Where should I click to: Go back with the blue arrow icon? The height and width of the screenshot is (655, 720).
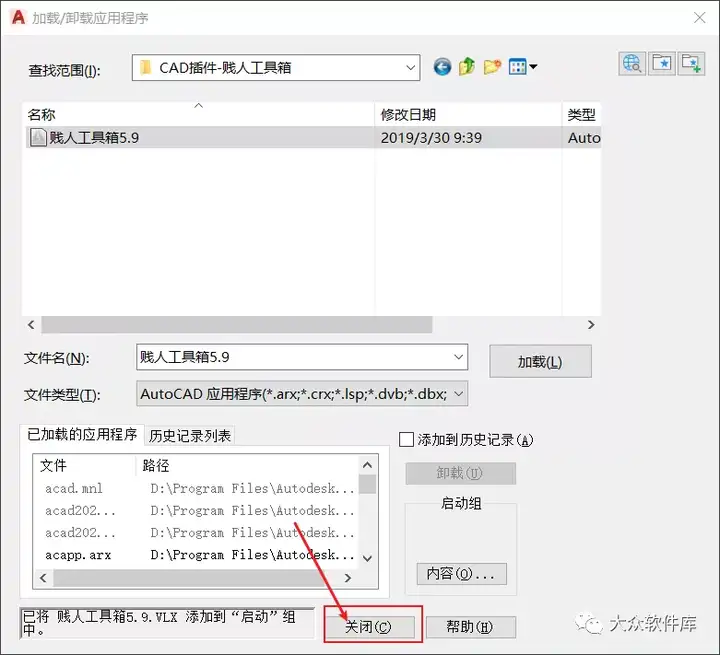pyautogui.click(x=442, y=68)
